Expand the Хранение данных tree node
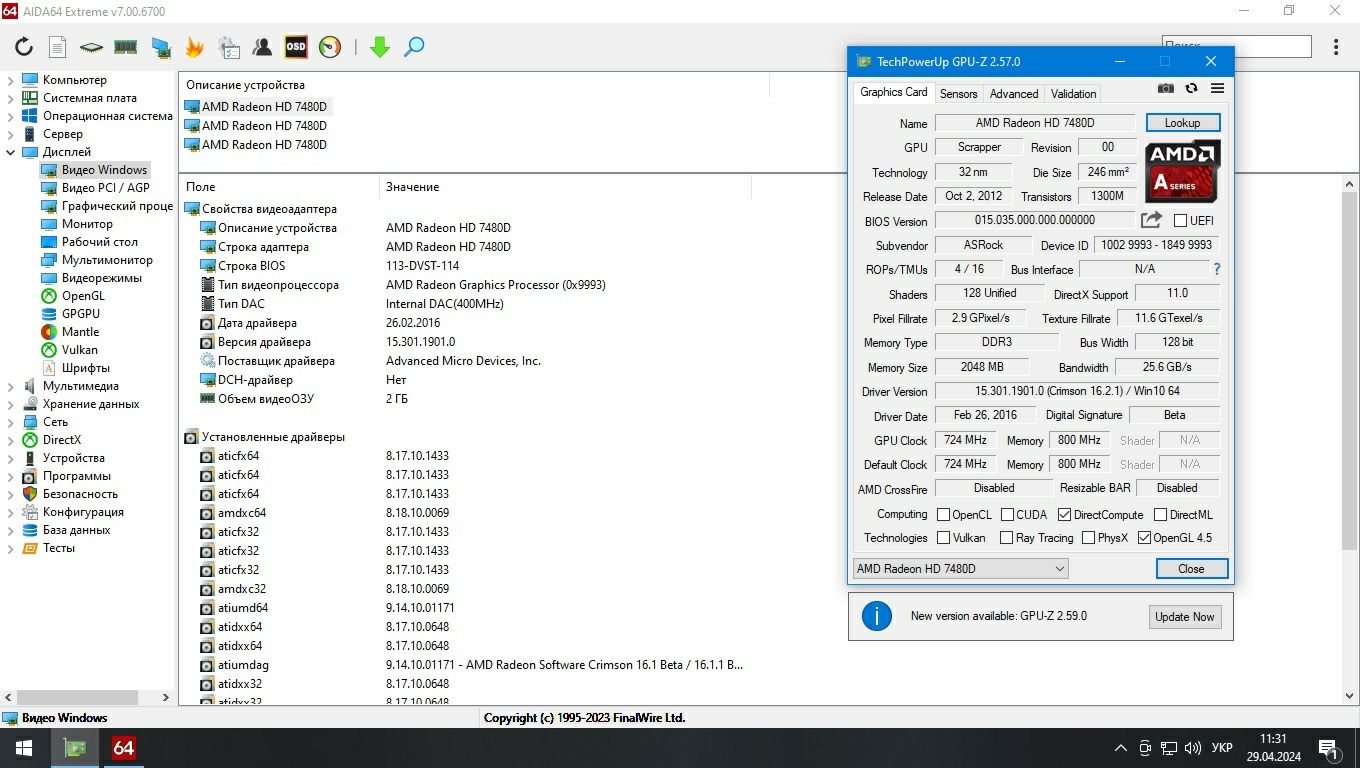 tap(11, 404)
